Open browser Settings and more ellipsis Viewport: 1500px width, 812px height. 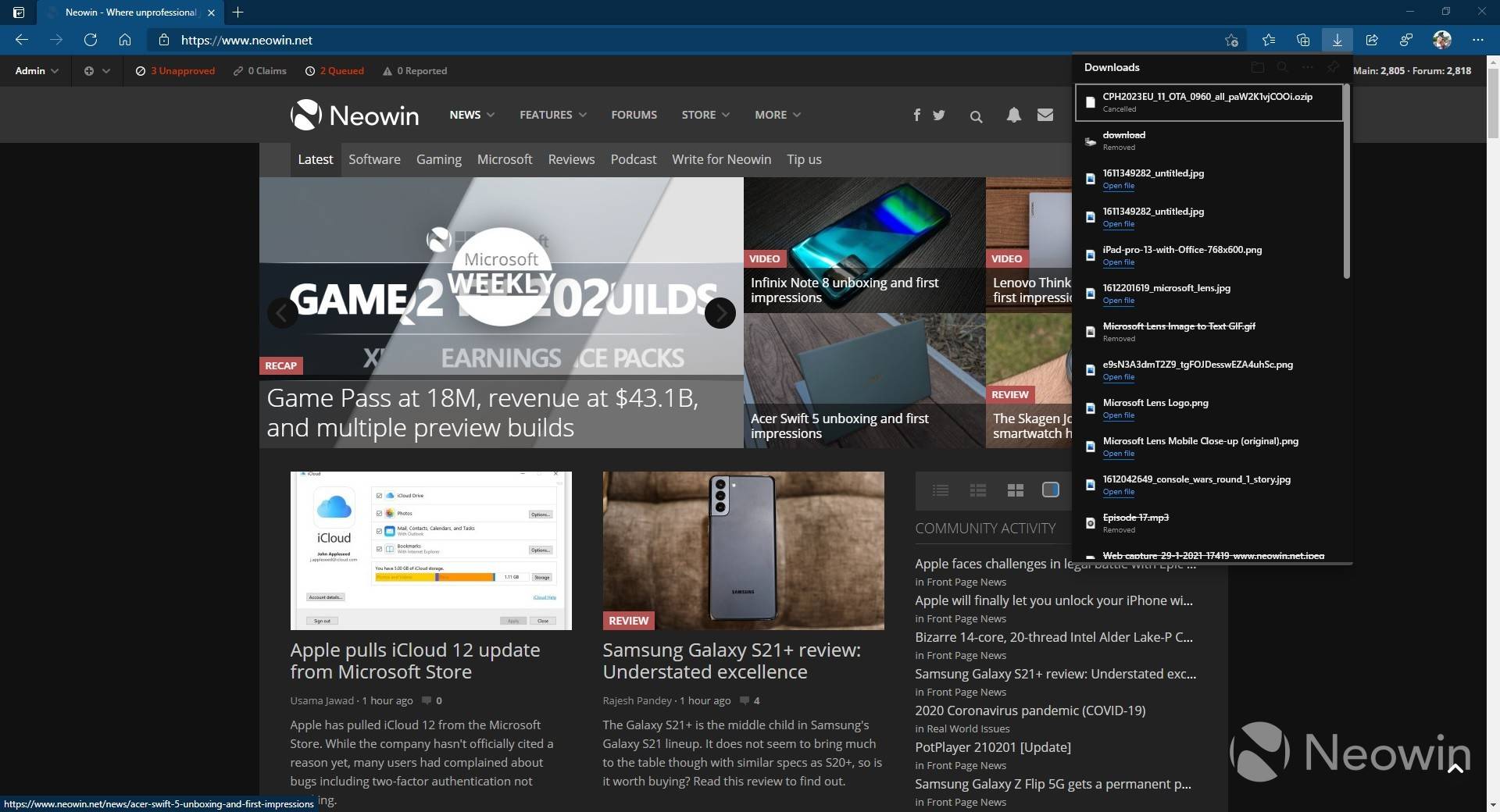pos(1477,40)
